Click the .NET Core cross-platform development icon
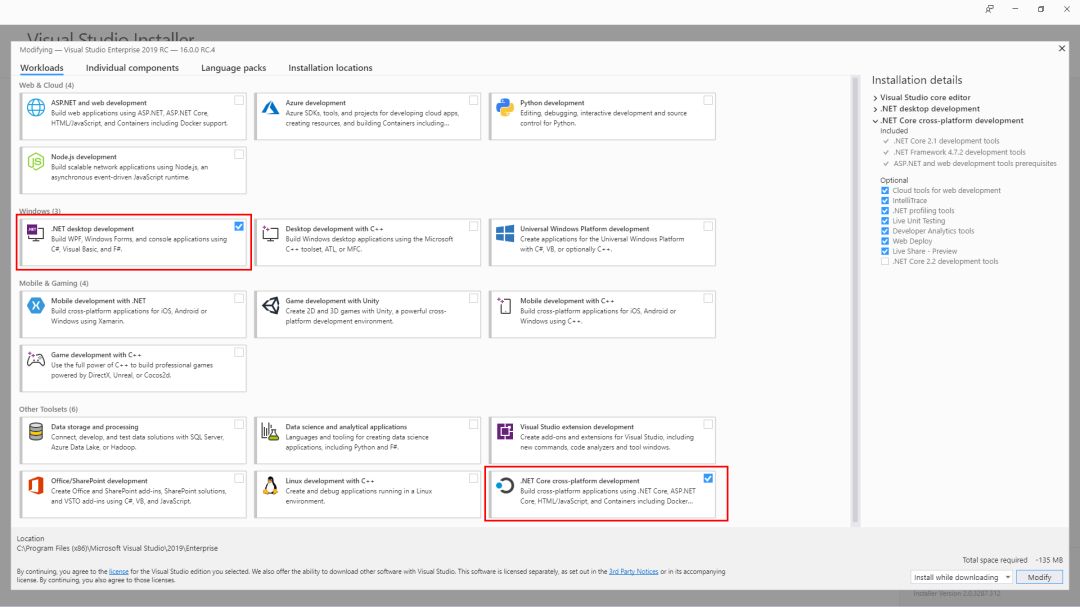Viewport: 1080px width, 607px height. [x=505, y=486]
